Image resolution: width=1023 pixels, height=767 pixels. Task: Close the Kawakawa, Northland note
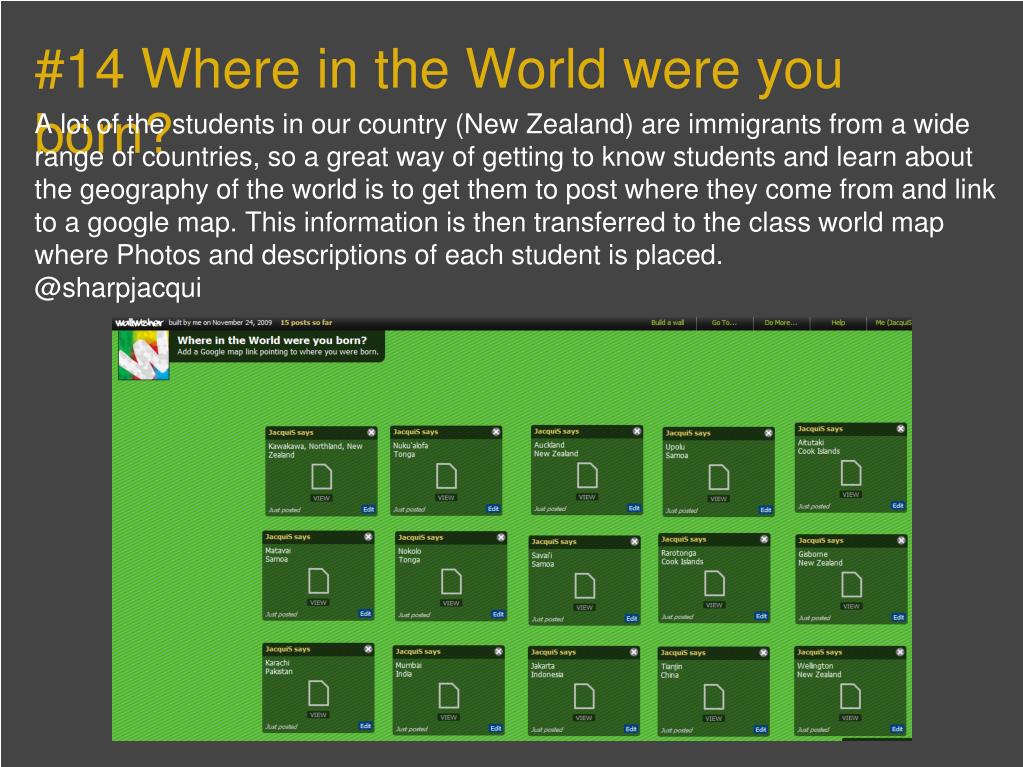371,432
